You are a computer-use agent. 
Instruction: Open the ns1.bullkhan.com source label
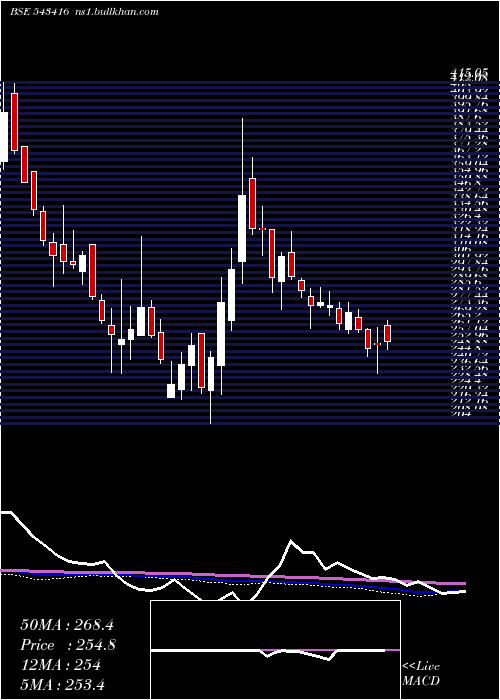[115, 12]
